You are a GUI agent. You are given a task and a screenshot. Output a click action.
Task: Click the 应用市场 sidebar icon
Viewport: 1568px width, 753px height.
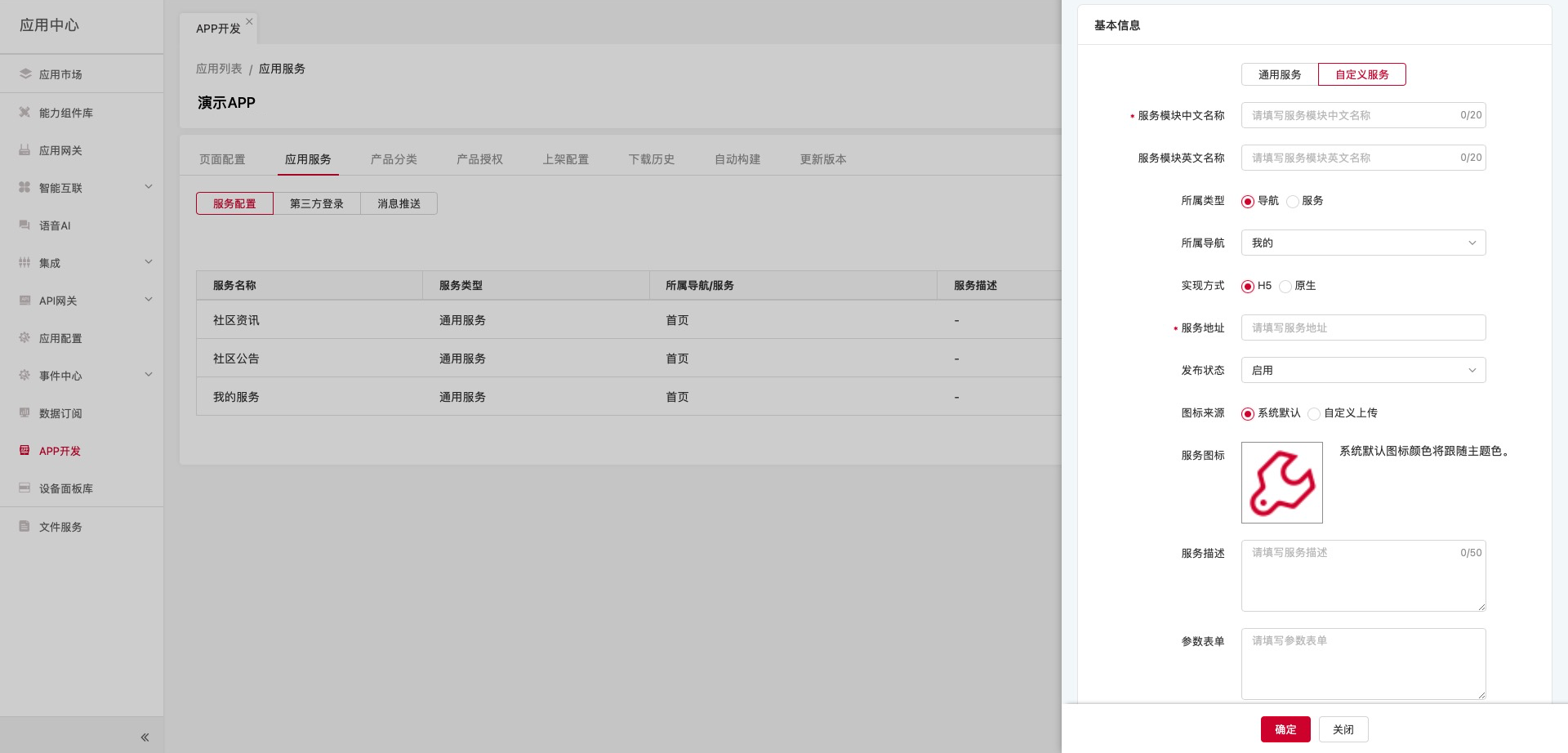click(x=24, y=74)
